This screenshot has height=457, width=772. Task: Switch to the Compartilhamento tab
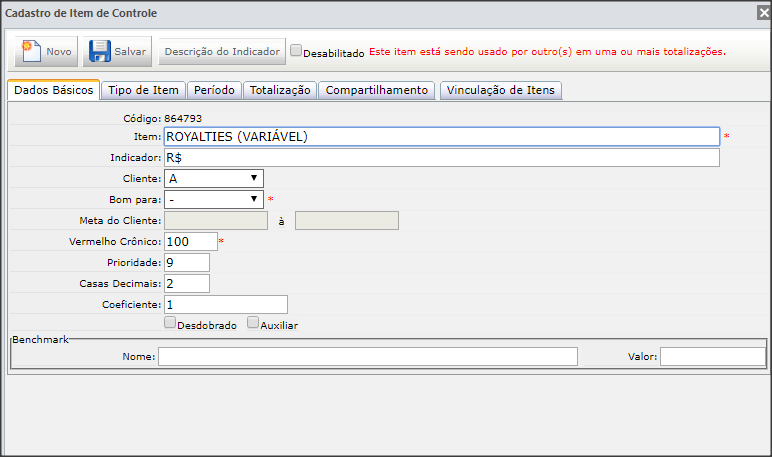[x=377, y=90]
